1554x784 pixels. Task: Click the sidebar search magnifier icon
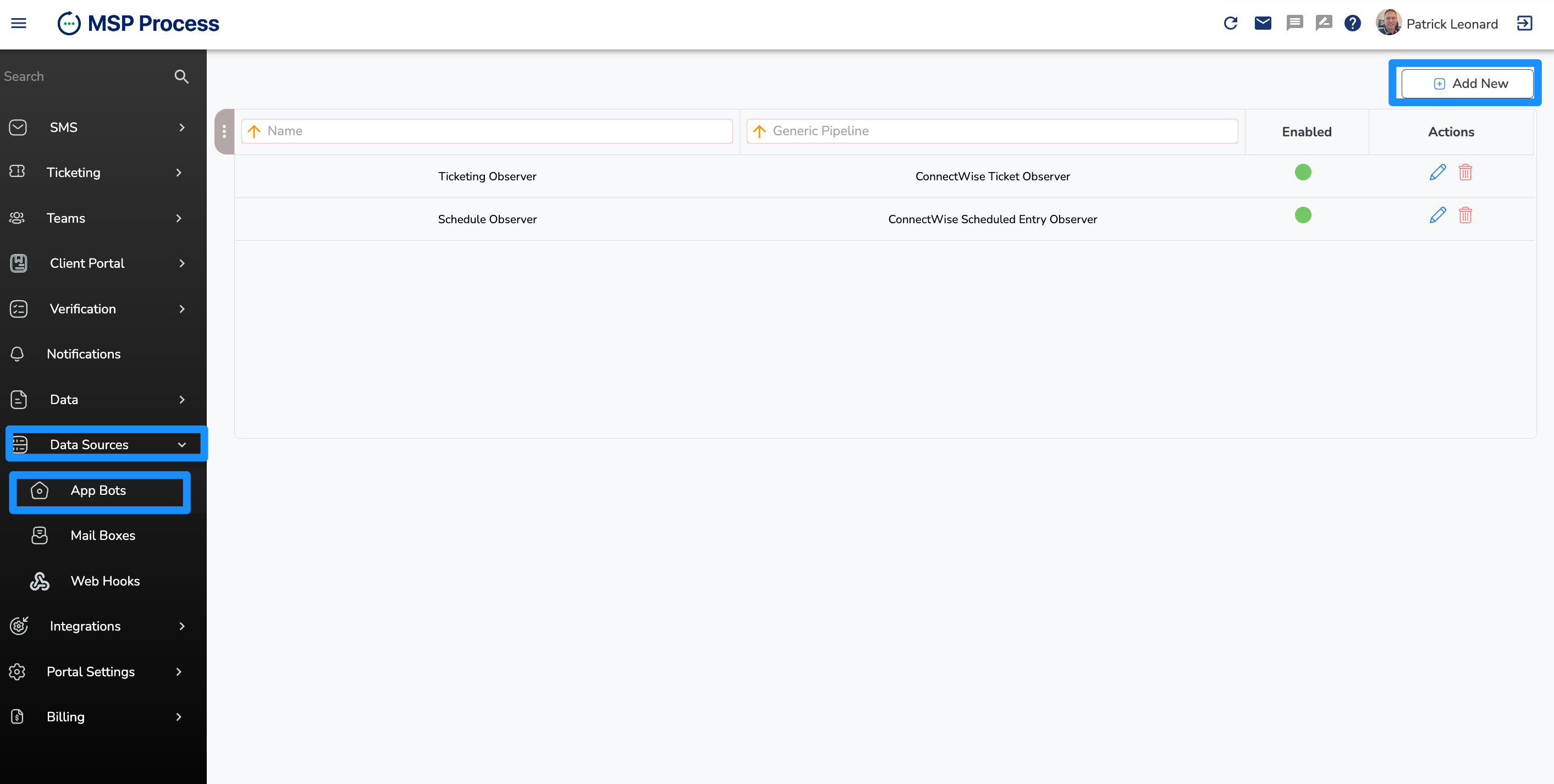point(181,76)
